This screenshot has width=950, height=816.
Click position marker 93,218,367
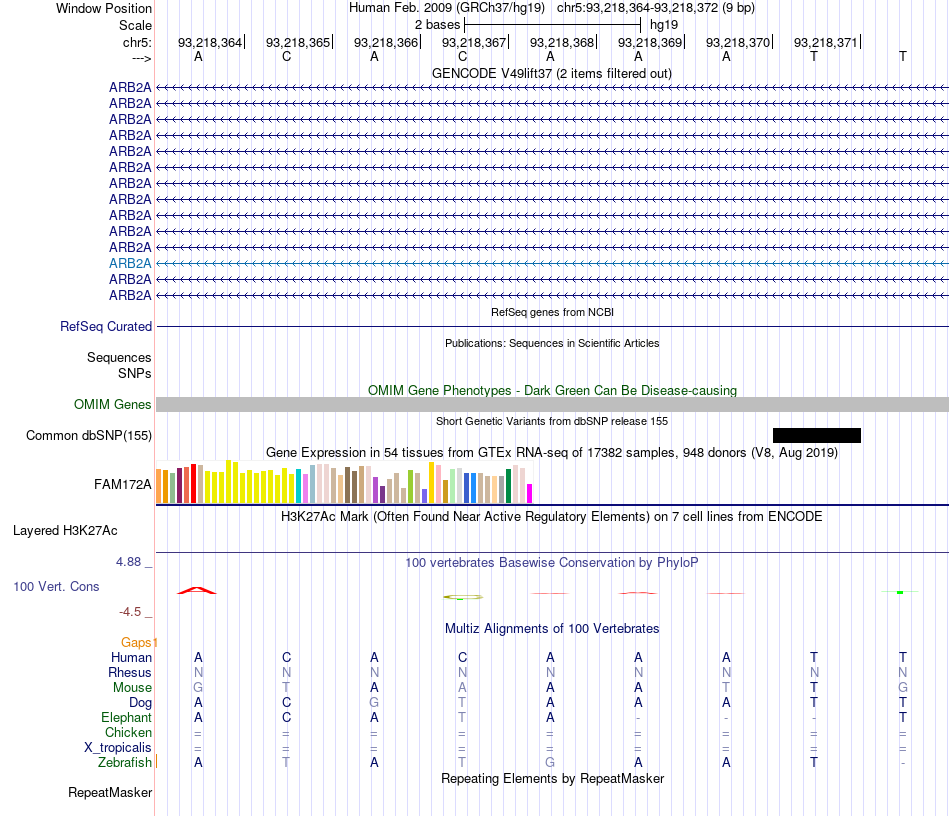pos(474,42)
